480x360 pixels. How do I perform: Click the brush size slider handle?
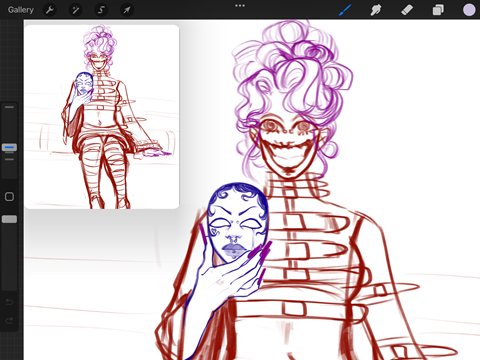[9, 147]
